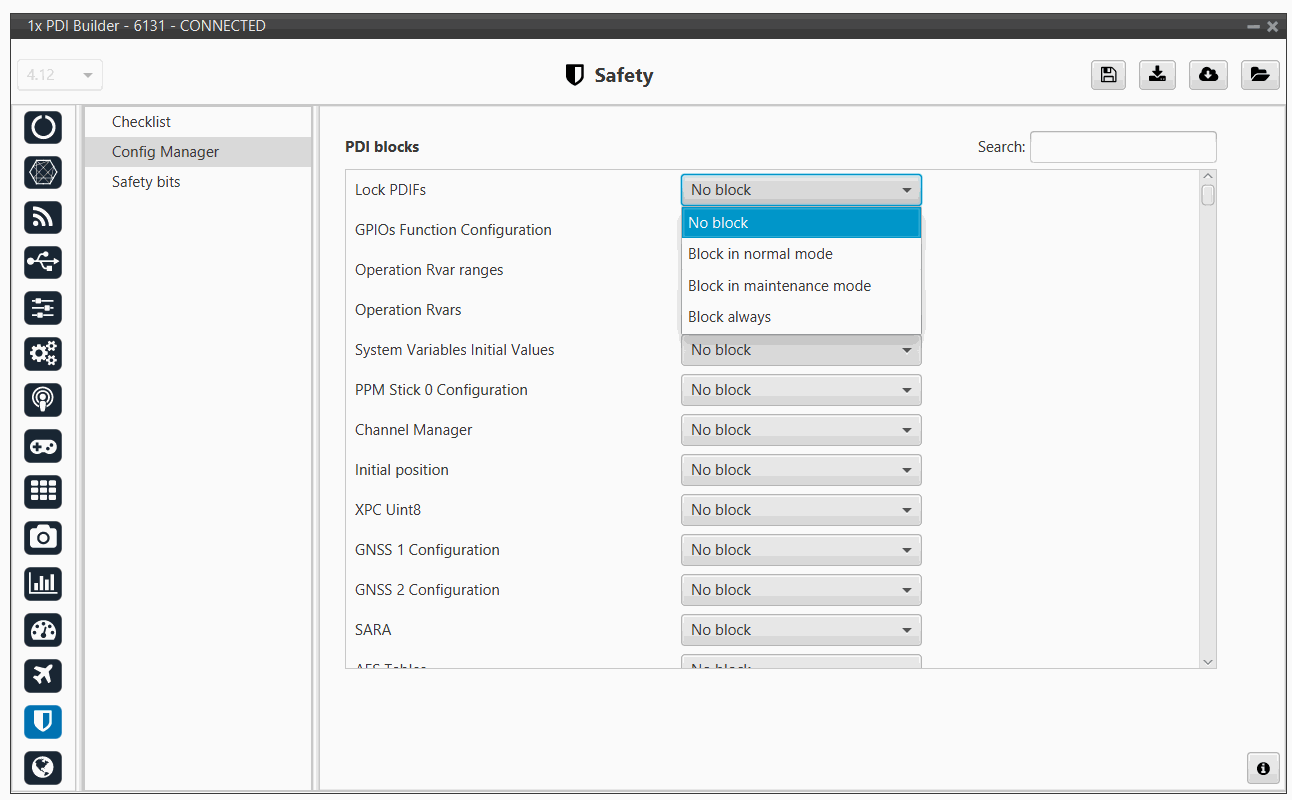The width and height of the screenshot is (1292, 800).
Task: Open the GNSS 1 Configuration dropdown
Action: [800, 550]
